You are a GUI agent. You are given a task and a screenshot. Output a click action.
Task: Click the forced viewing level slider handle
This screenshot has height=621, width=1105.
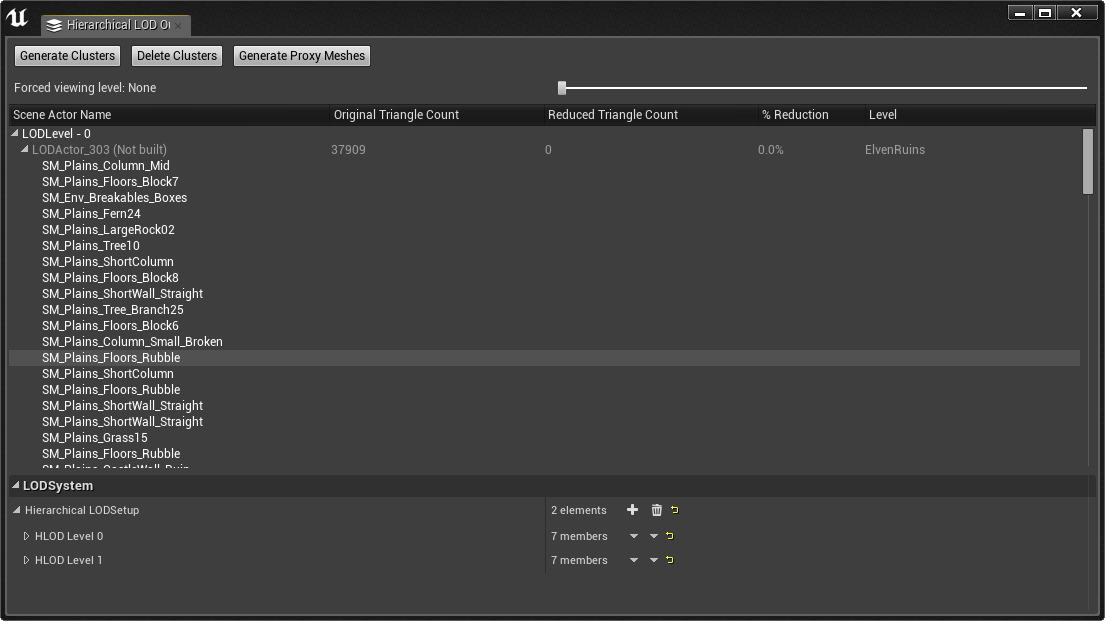562,87
